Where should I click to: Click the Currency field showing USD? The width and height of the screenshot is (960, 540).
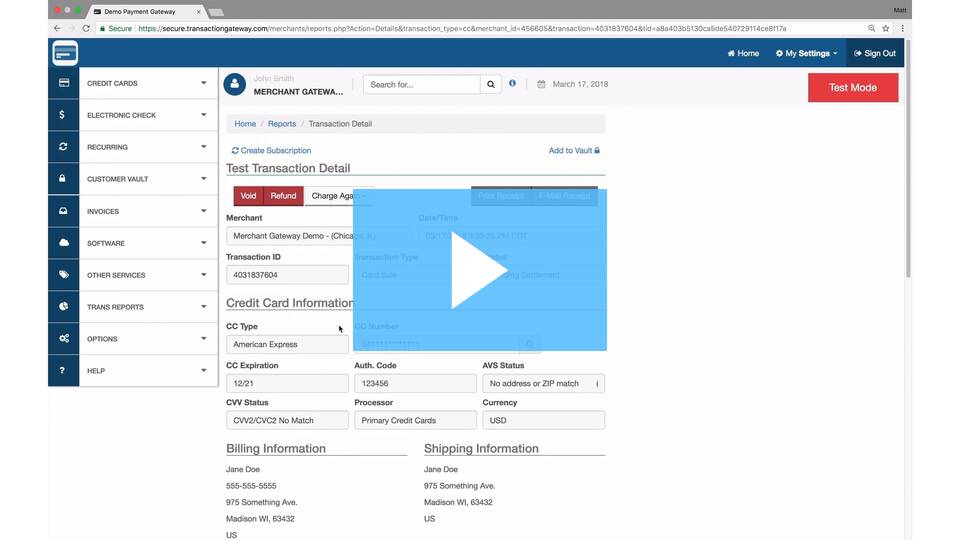544,421
